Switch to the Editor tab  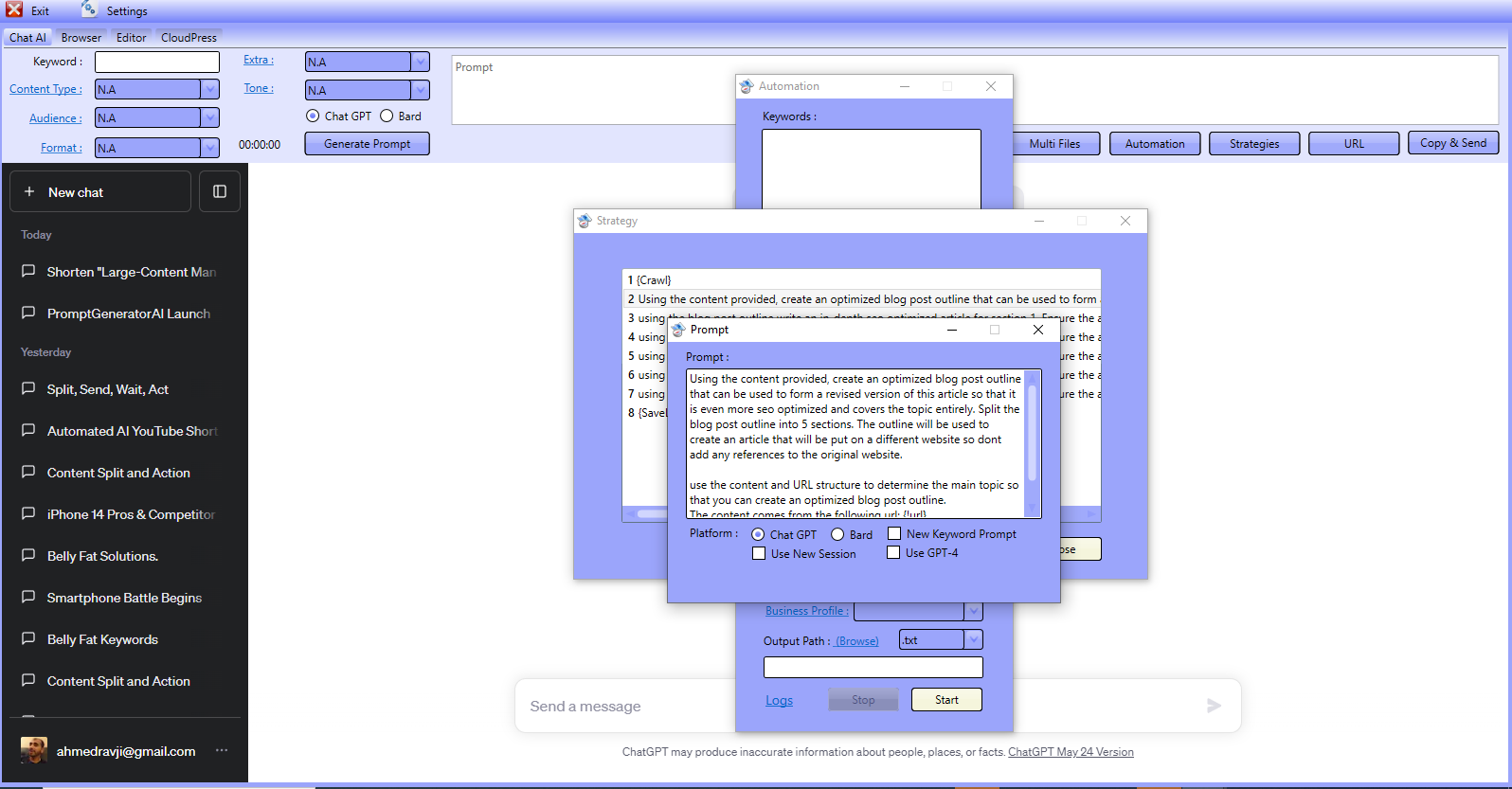[131, 38]
